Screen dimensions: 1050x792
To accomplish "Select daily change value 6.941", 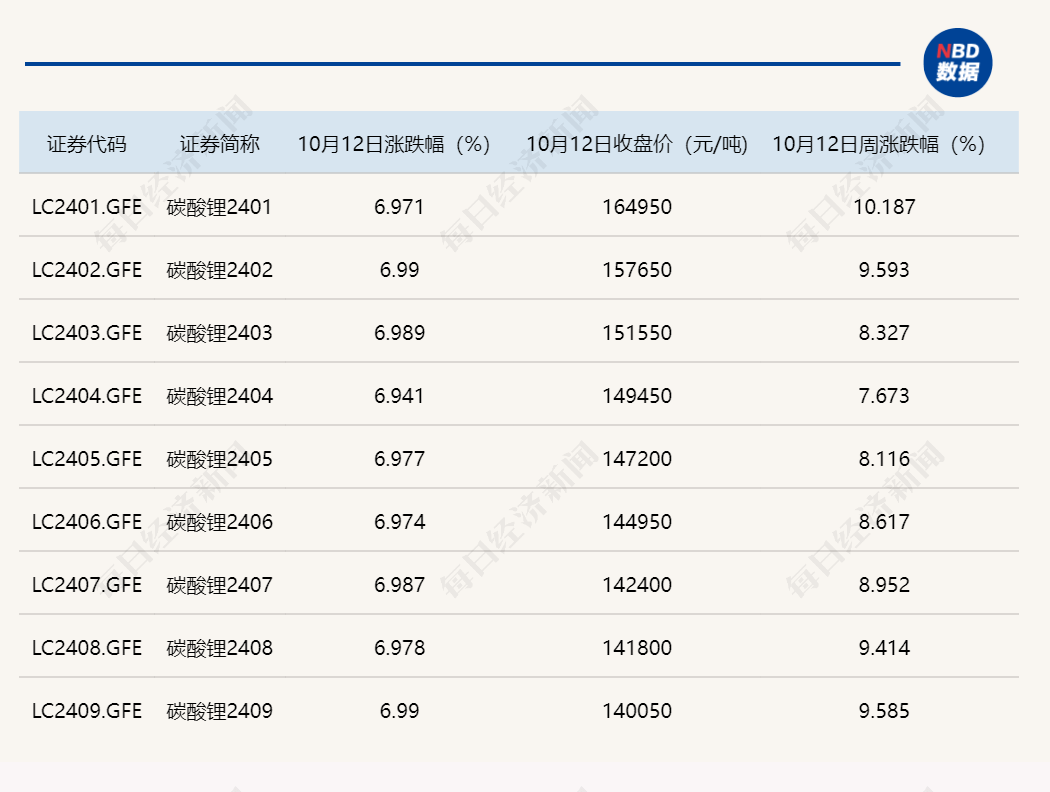I will click(399, 396).
